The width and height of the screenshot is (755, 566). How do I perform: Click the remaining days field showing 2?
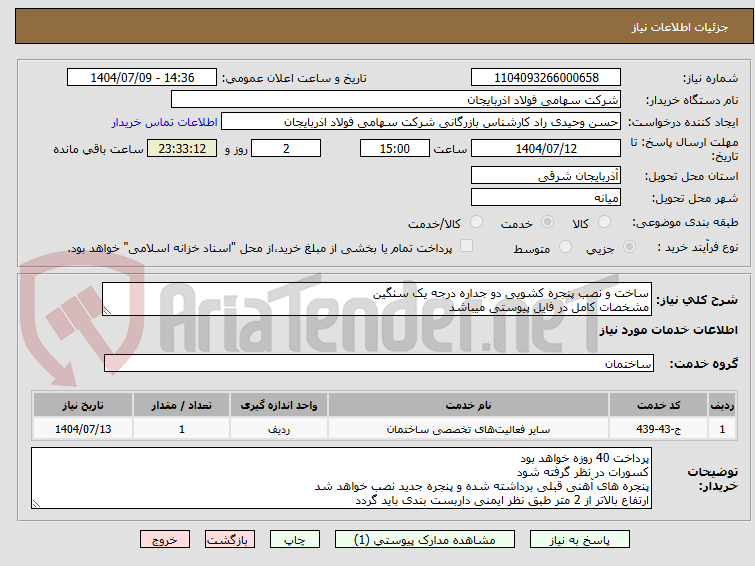point(286,148)
